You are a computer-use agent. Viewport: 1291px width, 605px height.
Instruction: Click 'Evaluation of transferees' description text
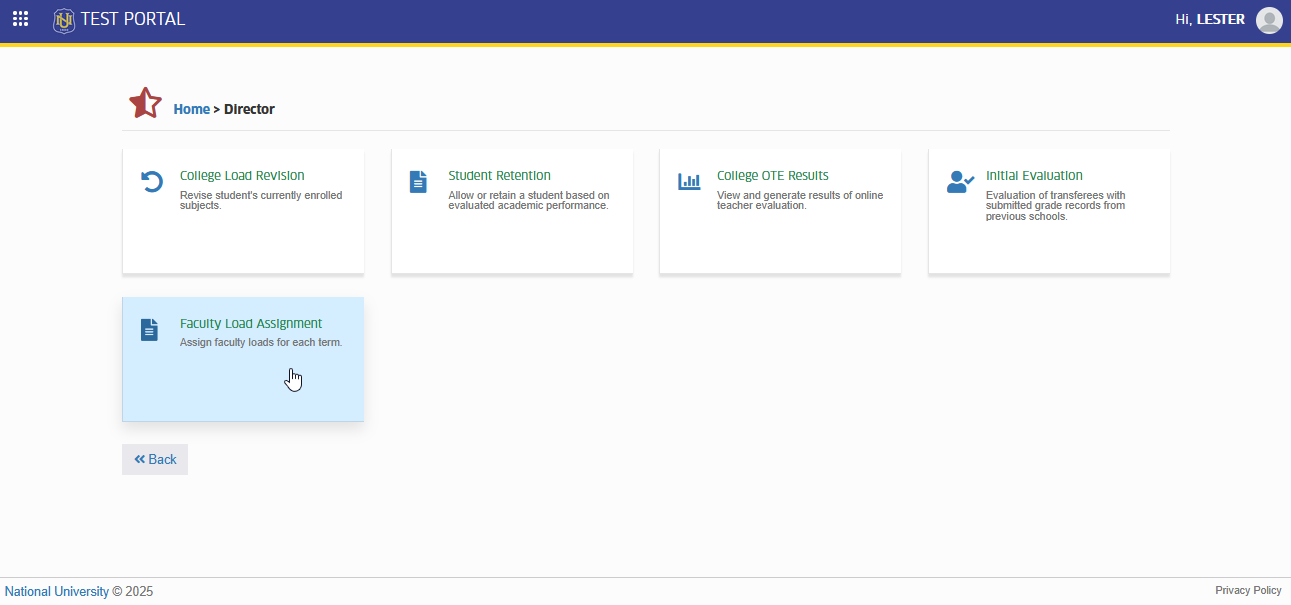[1056, 205]
